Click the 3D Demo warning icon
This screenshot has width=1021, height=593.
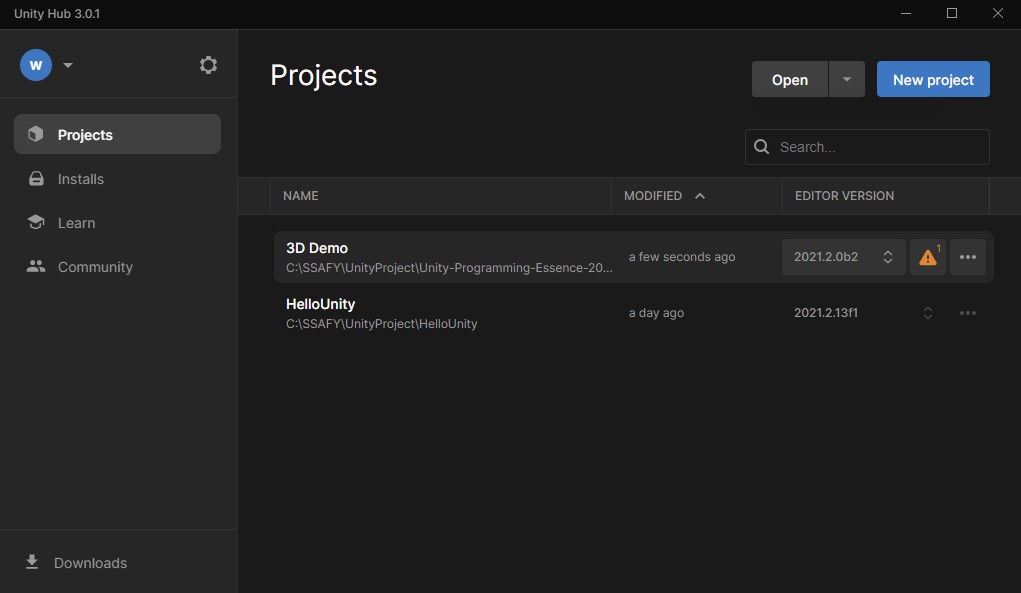[928, 257]
